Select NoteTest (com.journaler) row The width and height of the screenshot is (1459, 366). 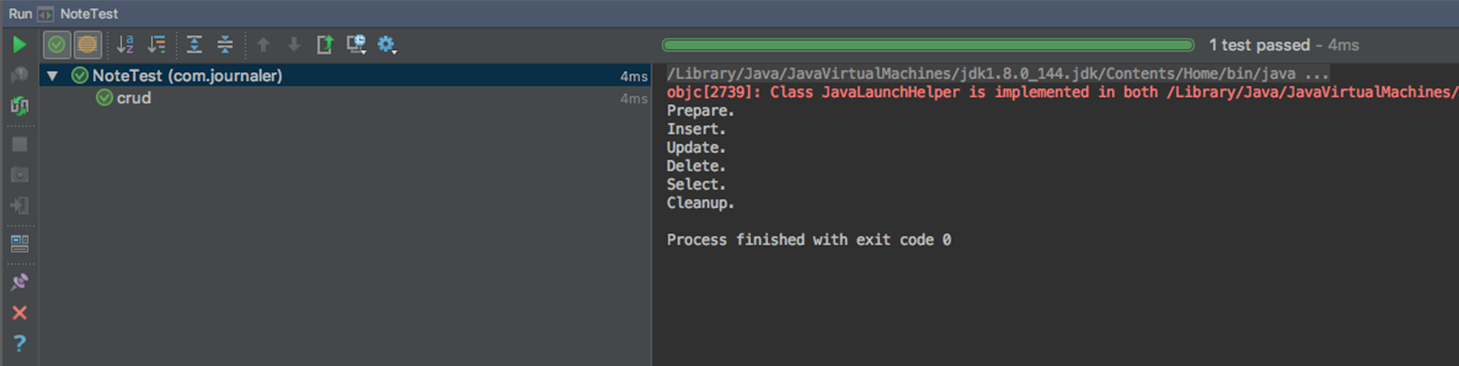(x=344, y=76)
